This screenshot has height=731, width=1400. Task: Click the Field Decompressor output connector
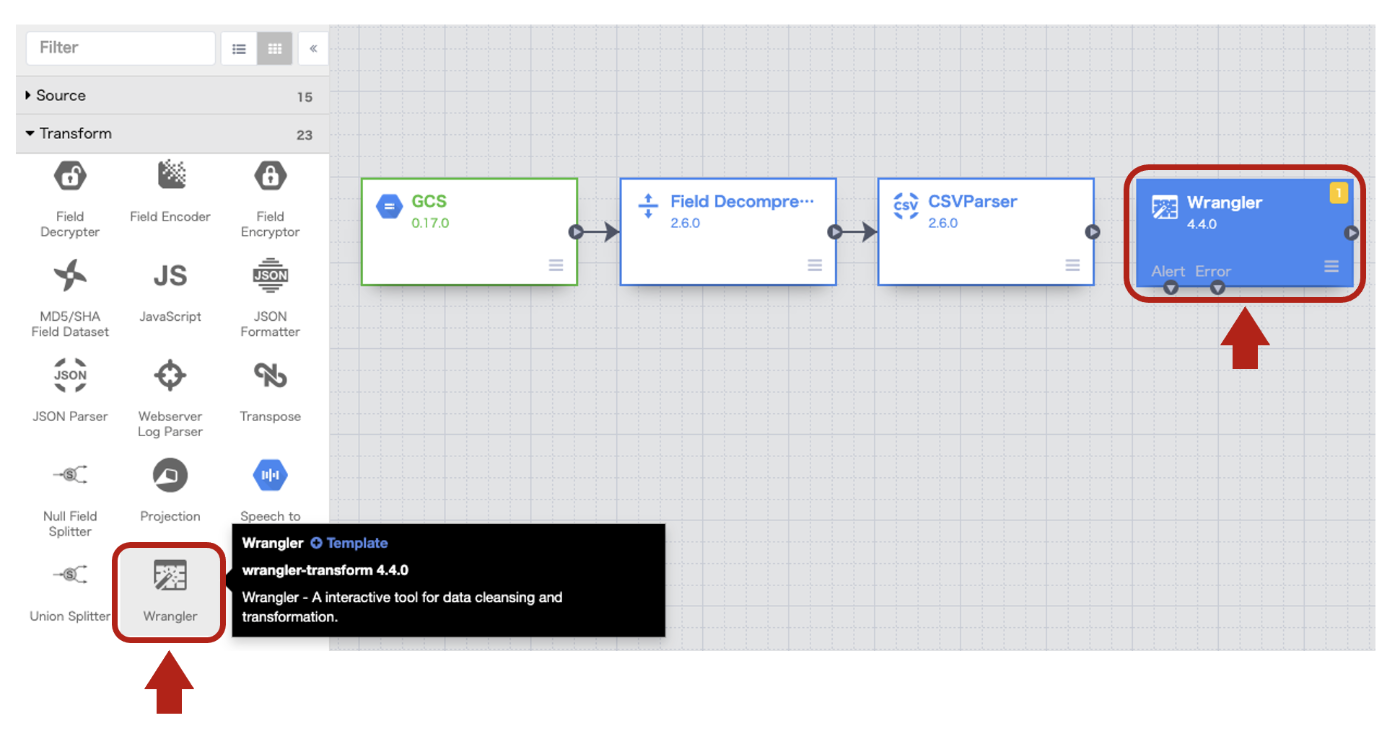coord(835,232)
